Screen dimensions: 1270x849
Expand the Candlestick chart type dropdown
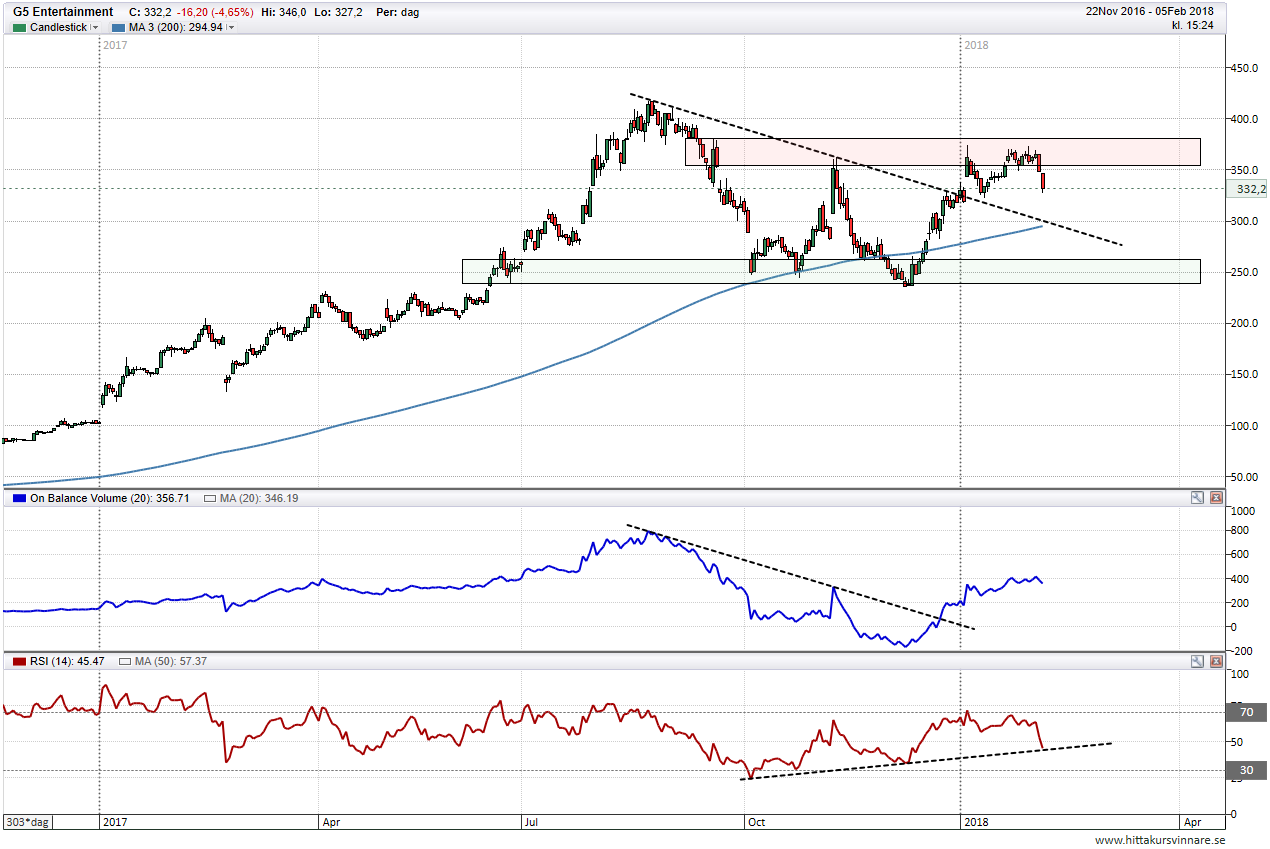(x=95, y=28)
